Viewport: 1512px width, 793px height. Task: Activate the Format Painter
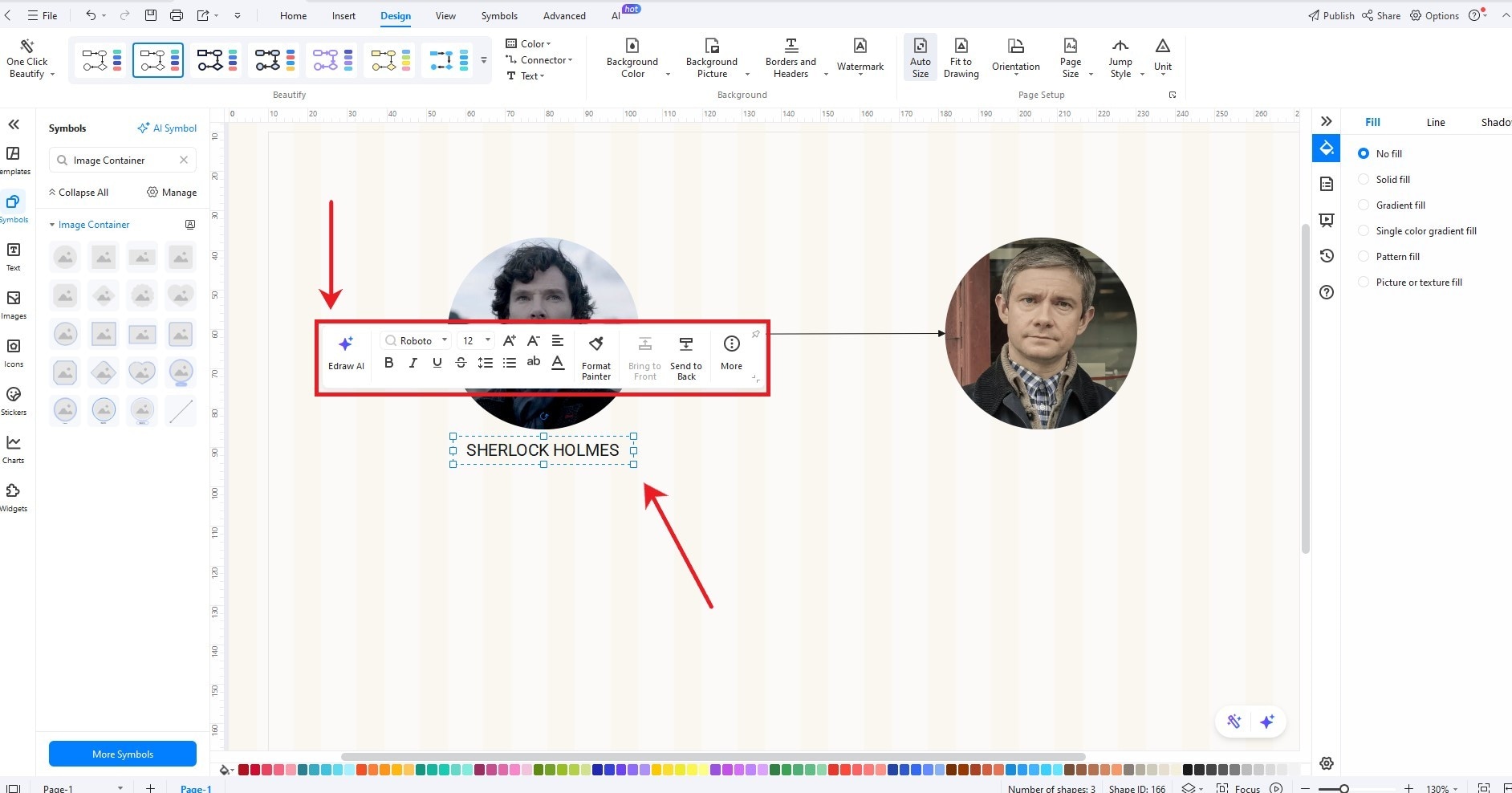coord(596,357)
